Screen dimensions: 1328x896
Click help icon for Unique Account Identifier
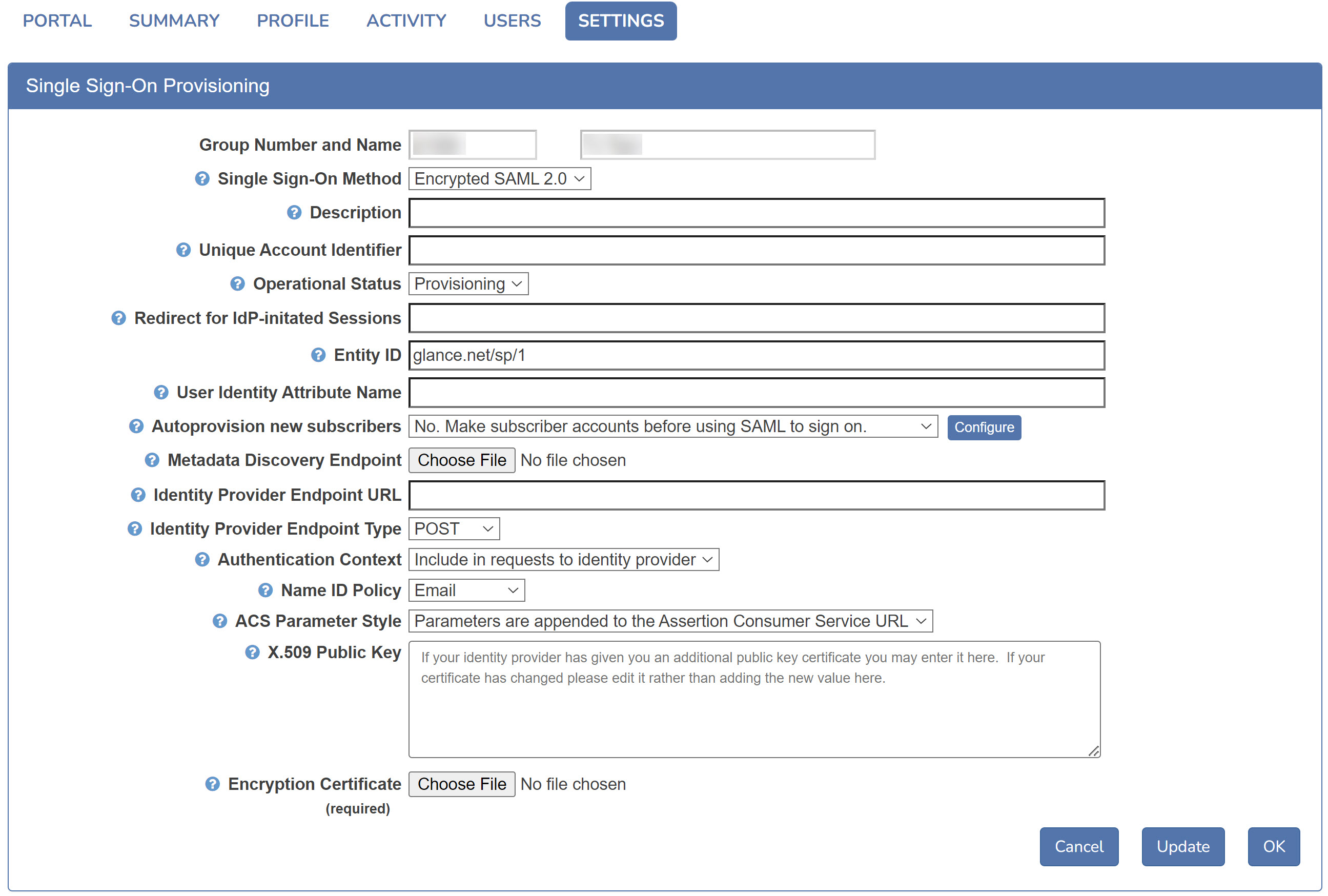183,250
